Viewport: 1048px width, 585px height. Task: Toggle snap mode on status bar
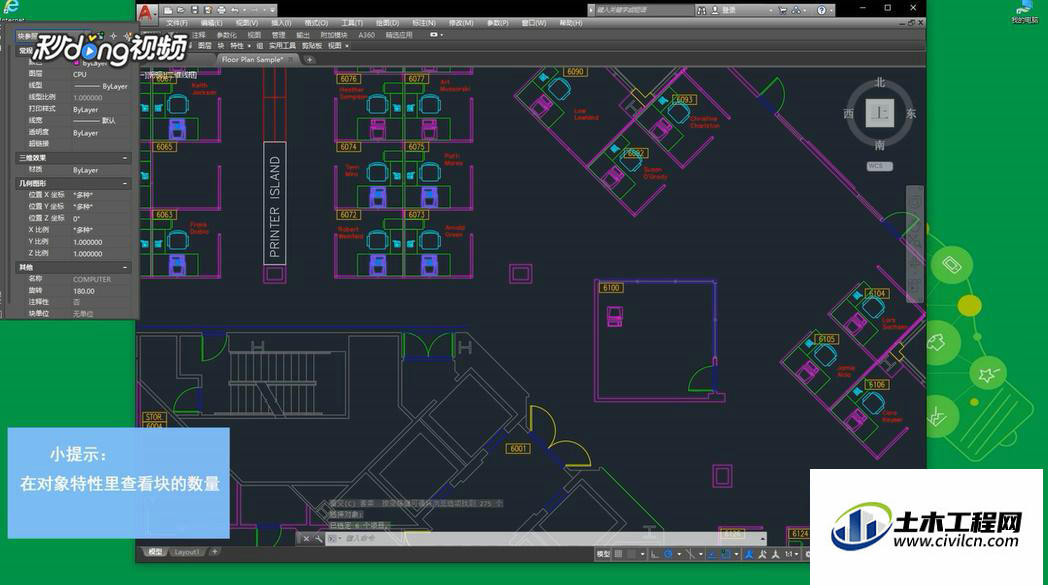[x=632, y=554]
